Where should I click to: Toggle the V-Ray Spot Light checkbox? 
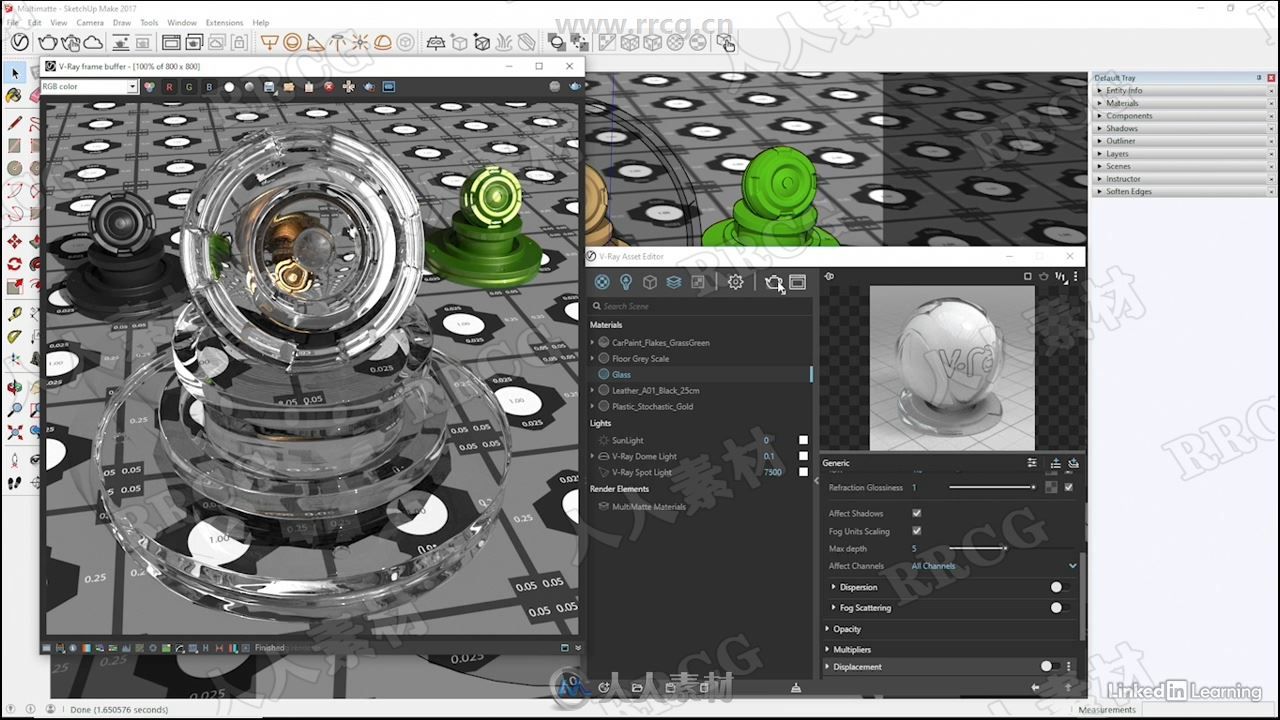pyautogui.click(x=803, y=472)
